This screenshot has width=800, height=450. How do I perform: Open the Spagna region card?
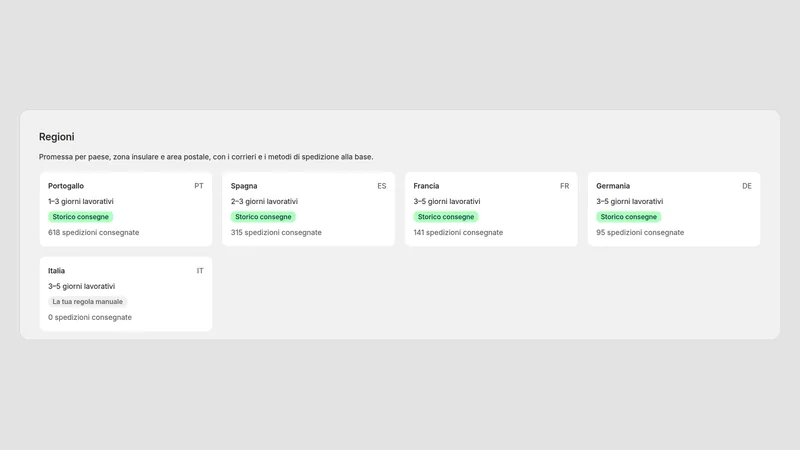(x=308, y=209)
